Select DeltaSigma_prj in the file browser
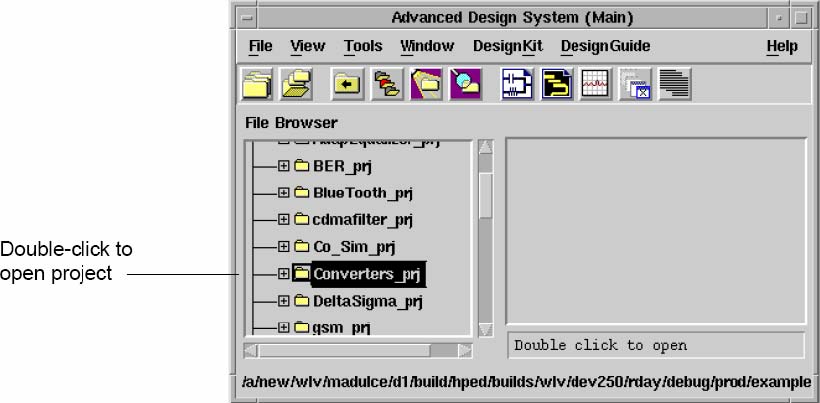The width and height of the screenshot is (820, 403). [x=368, y=301]
